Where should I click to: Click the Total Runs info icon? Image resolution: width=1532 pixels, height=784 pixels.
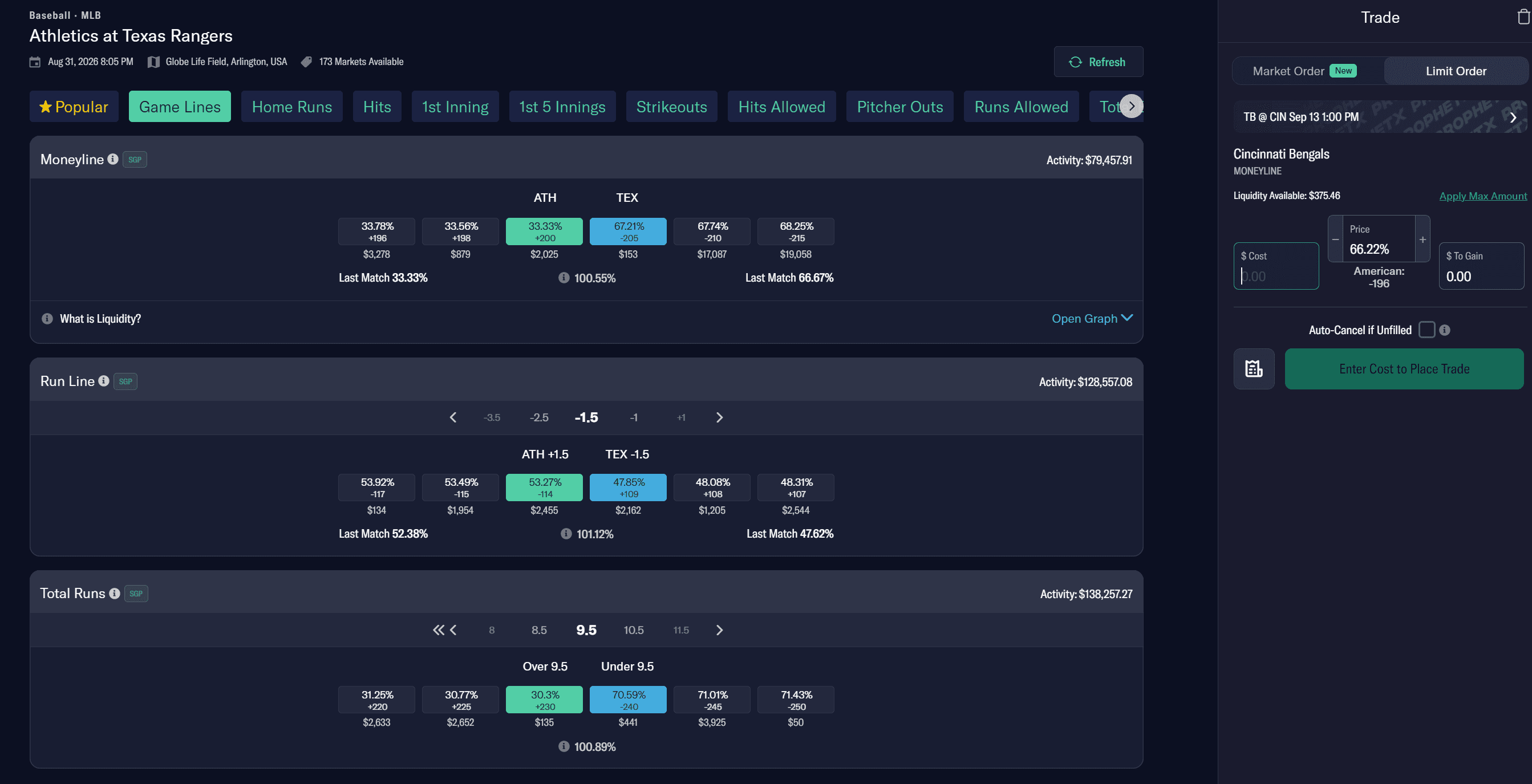click(x=115, y=593)
